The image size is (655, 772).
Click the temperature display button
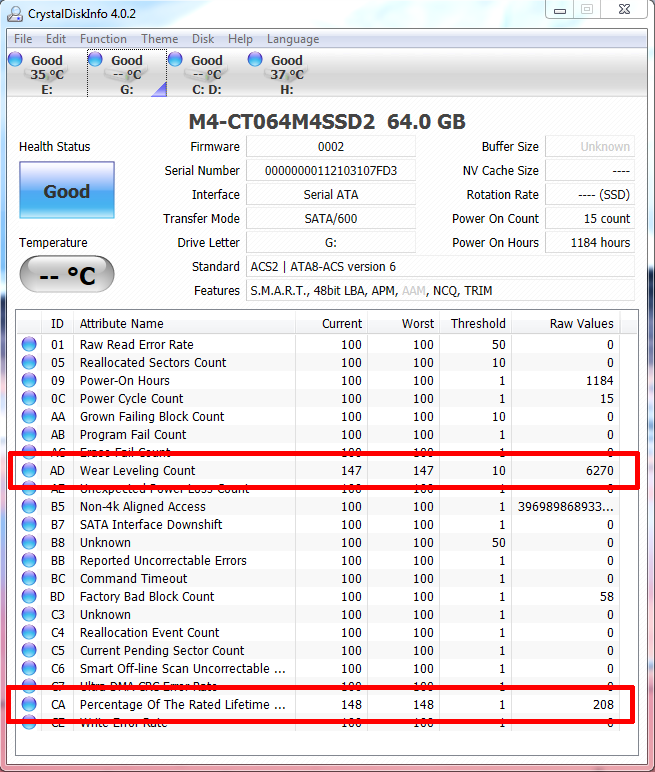[67, 274]
